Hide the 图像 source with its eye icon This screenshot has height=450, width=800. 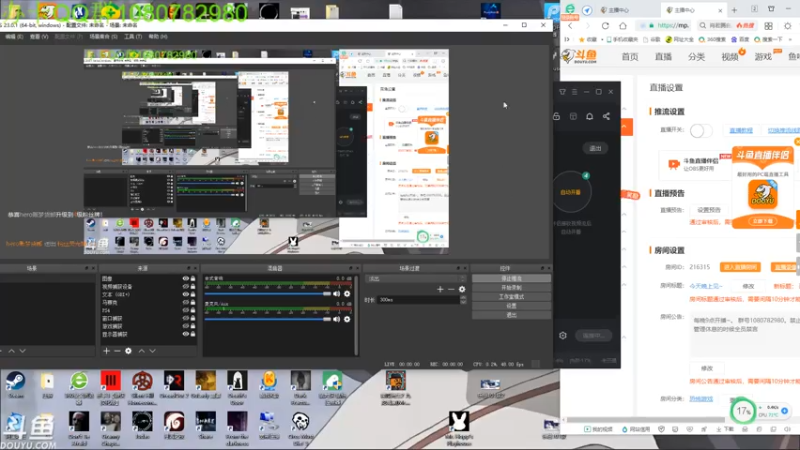pyautogui.click(x=186, y=279)
